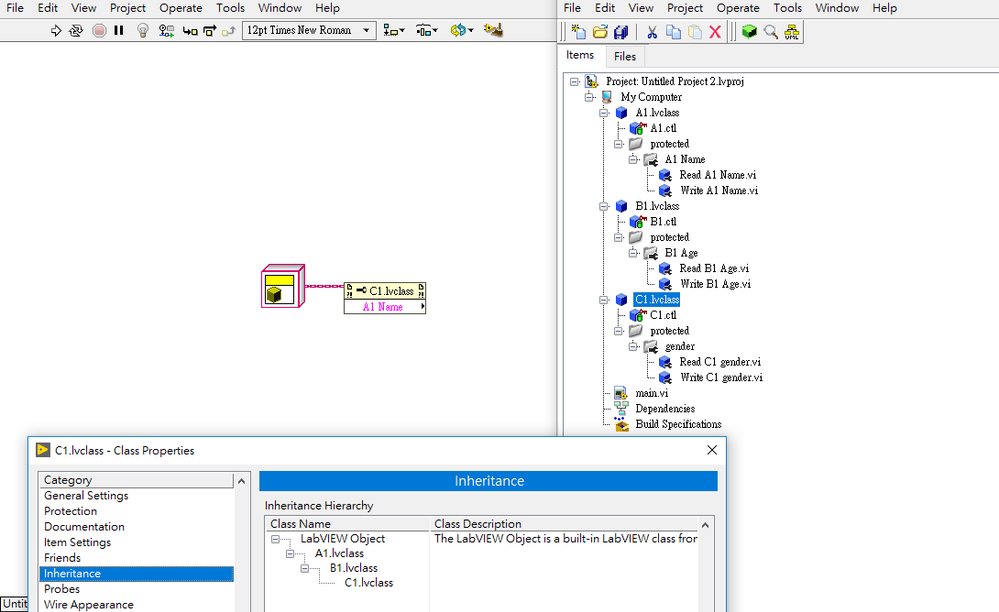Open the Distribute Objects dropdown
999x612 pixels.
point(426,31)
